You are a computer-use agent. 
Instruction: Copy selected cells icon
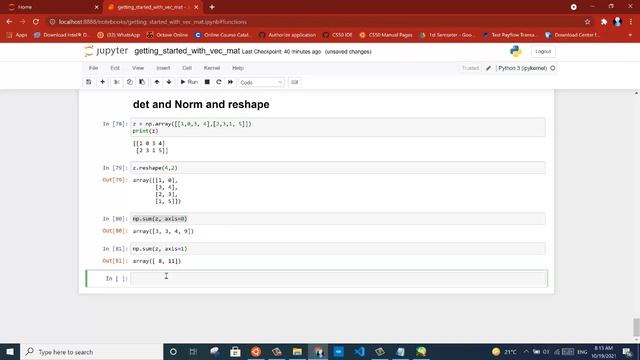129,82
